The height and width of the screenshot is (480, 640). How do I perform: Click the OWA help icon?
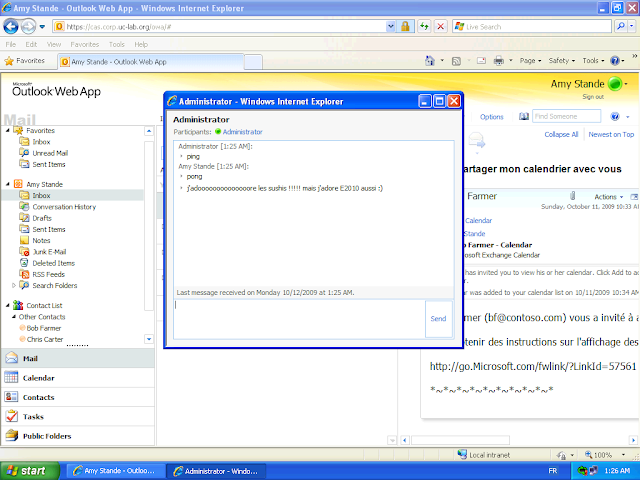pyautogui.click(x=615, y=117)
